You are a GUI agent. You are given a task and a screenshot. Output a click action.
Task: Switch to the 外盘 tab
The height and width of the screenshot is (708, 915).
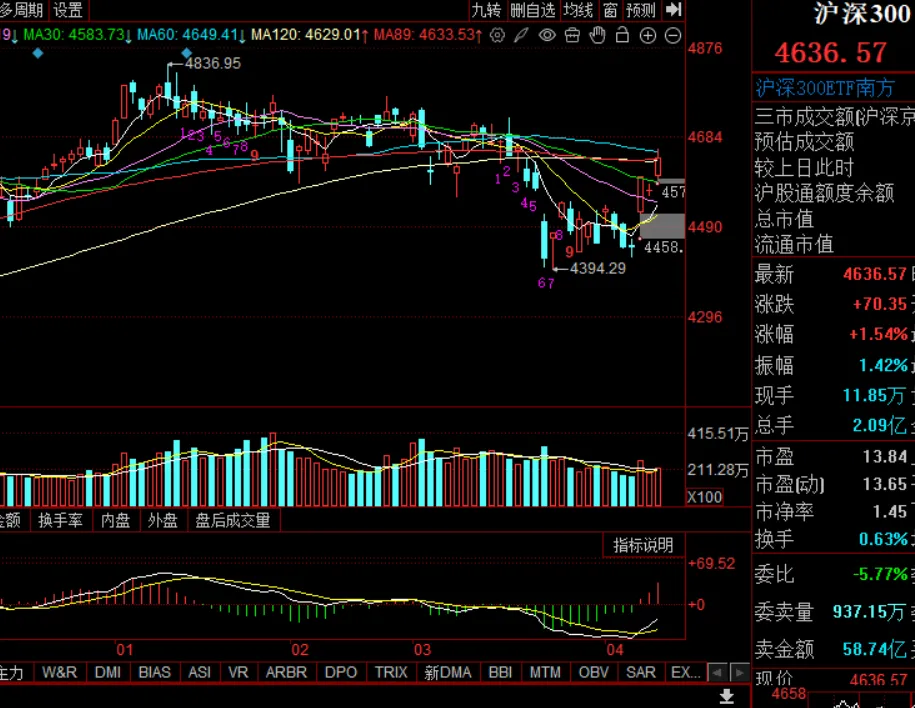[x=163, y=520]
